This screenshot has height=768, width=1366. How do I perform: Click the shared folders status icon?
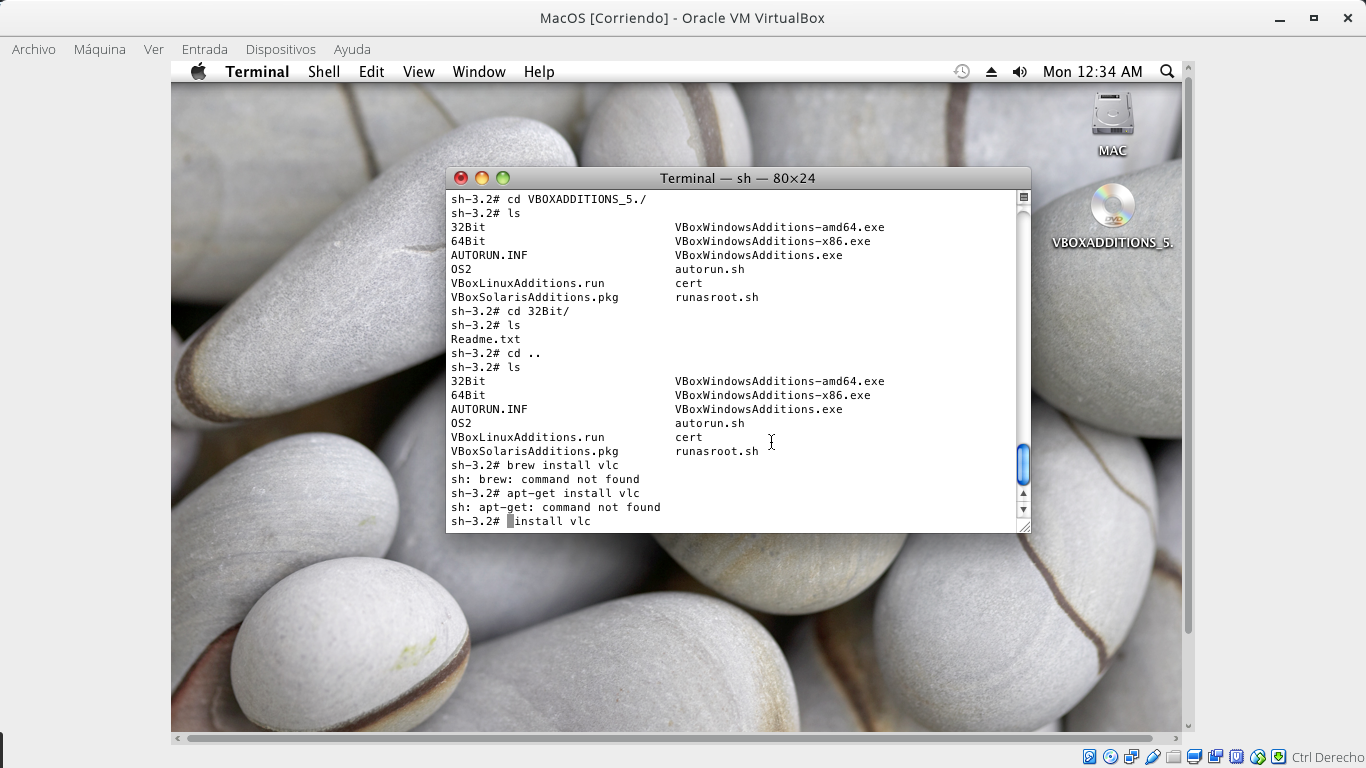coord(1174,757)
